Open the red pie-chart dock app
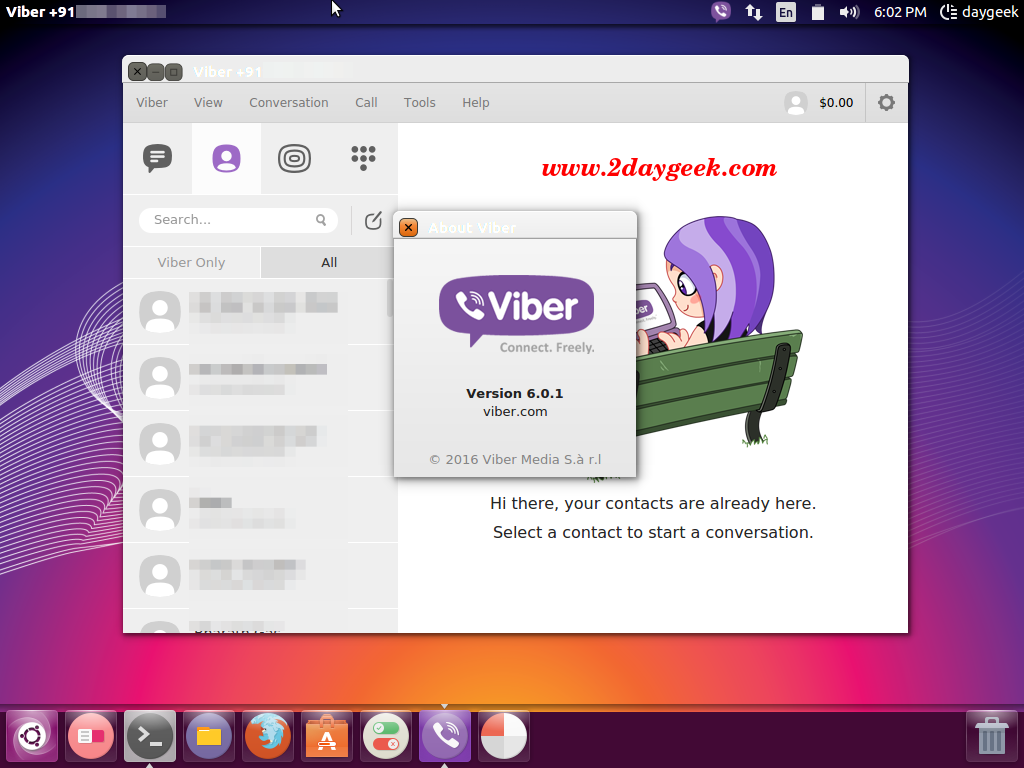The width and height of the screenshot is (1024, 768). click(504, 736)
